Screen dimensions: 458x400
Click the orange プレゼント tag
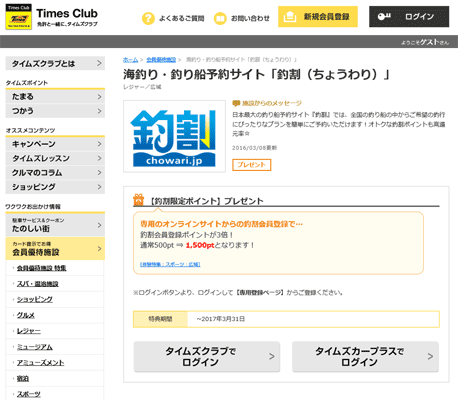(252, 165)
